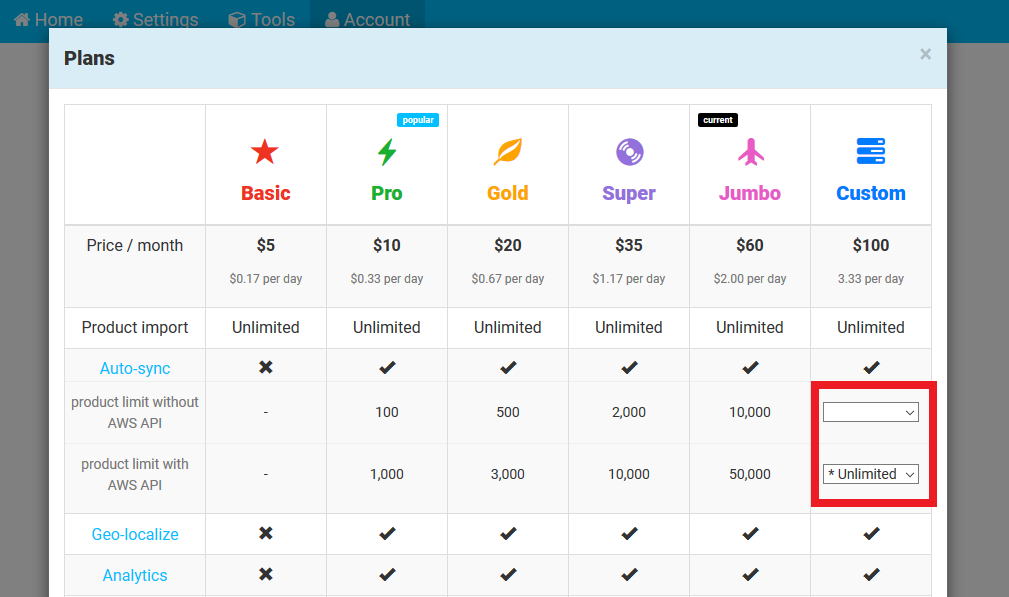Click the Home house icon
This screenshot has width=1009, height=597.
pos(22,19)
